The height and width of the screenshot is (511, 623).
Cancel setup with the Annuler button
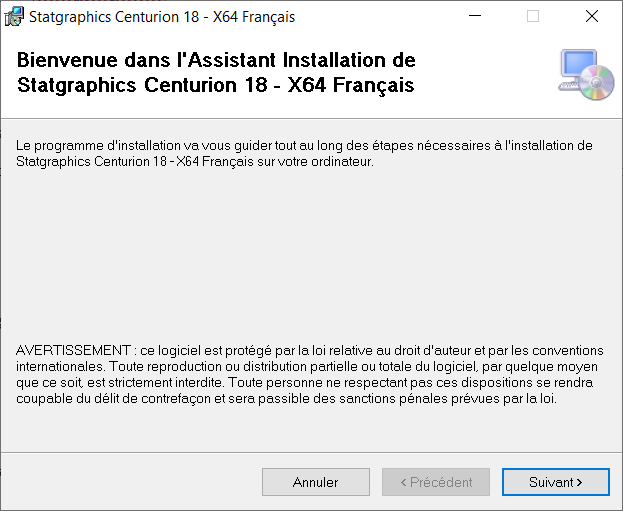coord(315,482)
